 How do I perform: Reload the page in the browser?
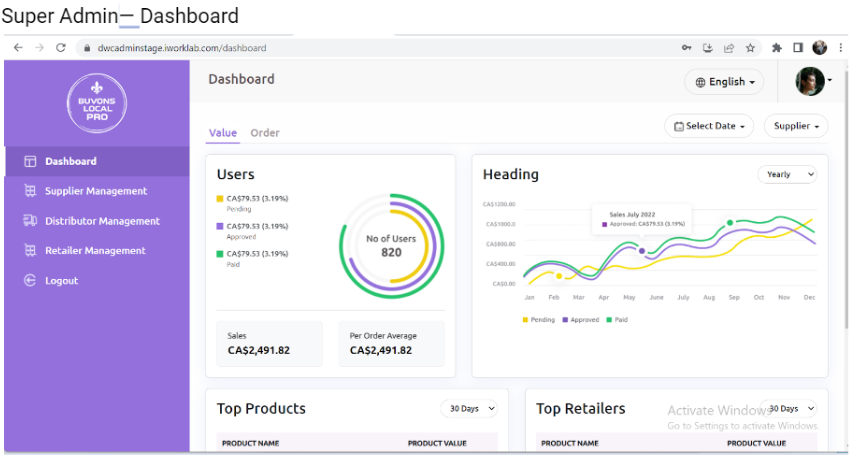[x=61, y=48]
